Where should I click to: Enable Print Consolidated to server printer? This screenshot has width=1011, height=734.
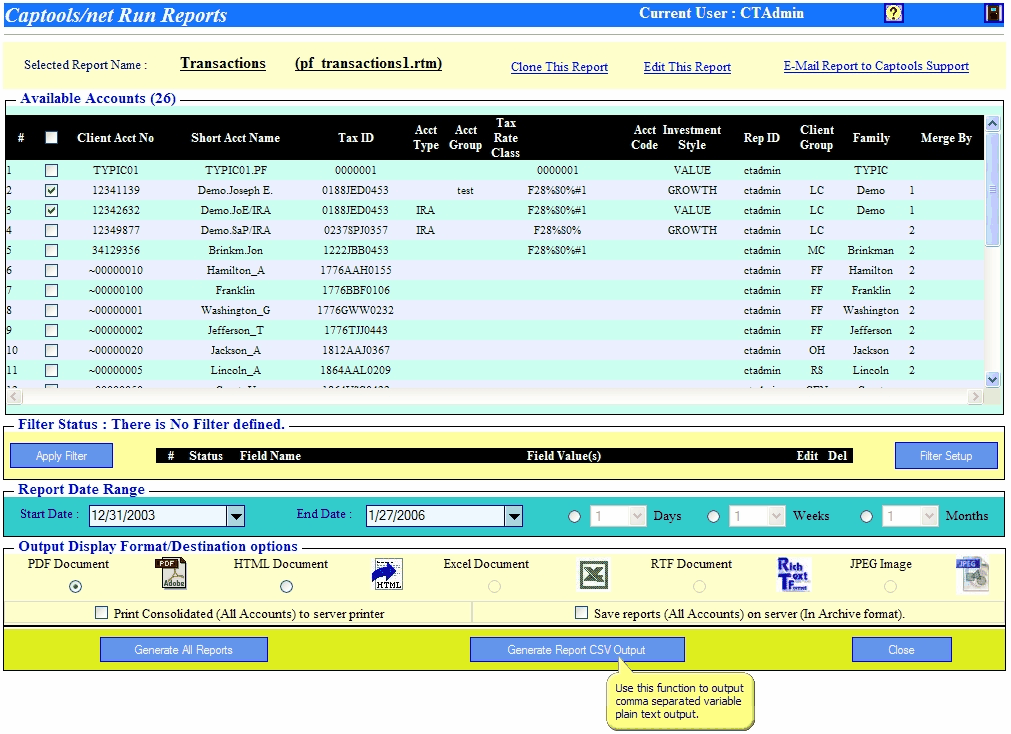coord(101,612)
